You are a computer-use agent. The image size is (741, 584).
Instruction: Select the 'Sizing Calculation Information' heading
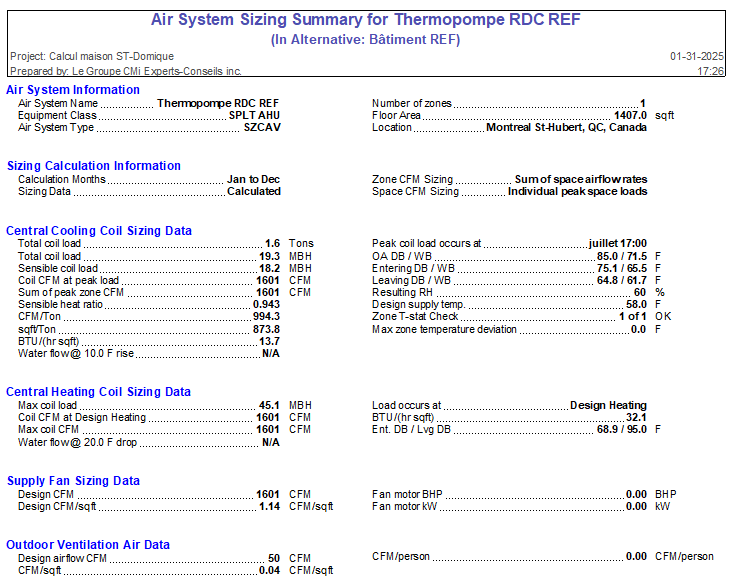pos(94,166)
